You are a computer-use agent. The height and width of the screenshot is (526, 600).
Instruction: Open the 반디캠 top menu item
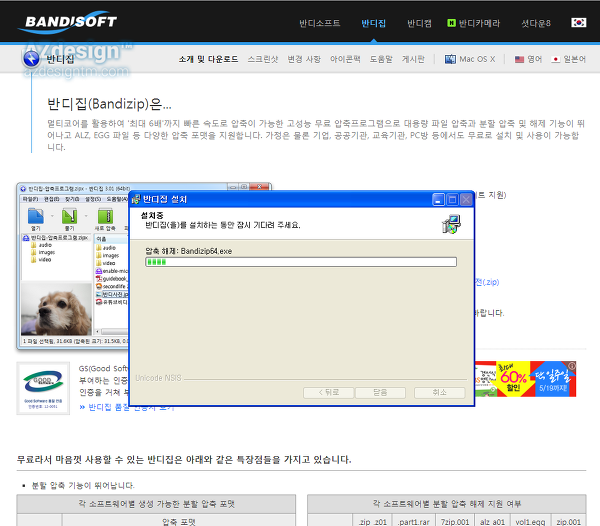point(419,23)
